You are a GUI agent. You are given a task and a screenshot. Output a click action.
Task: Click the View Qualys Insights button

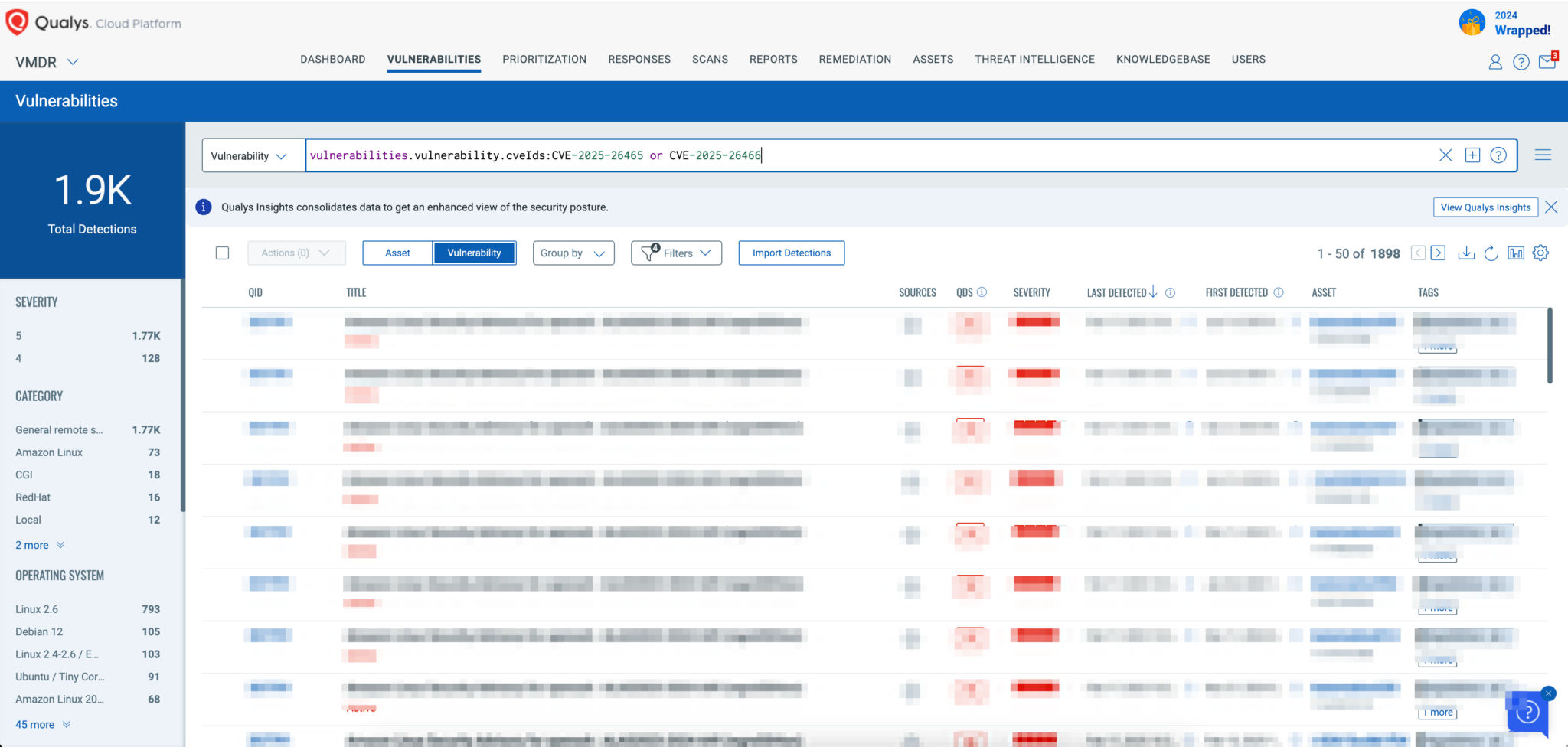click(x=1484, y=207)
